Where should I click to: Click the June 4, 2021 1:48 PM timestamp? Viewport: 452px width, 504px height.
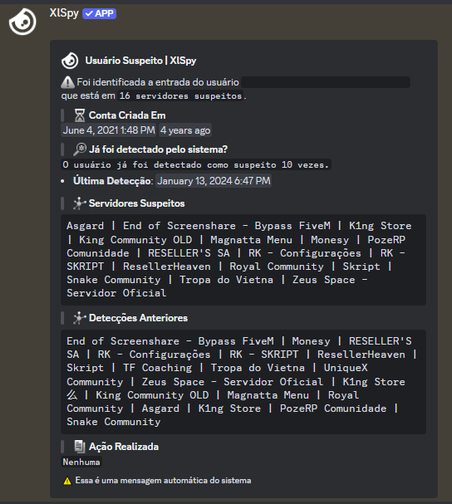[109, 130]
